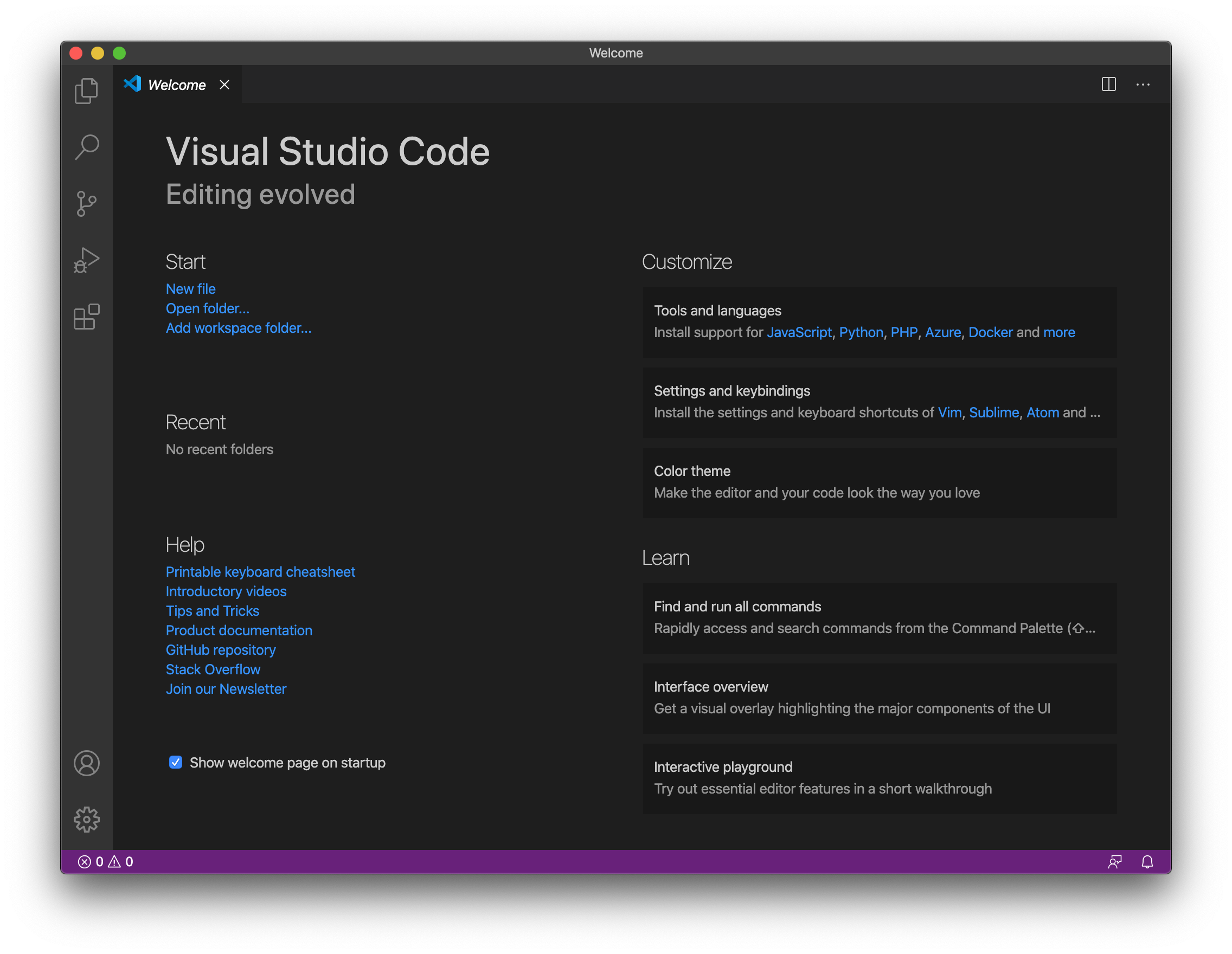
Task: Click the New file link
Action: click(190, 289)
